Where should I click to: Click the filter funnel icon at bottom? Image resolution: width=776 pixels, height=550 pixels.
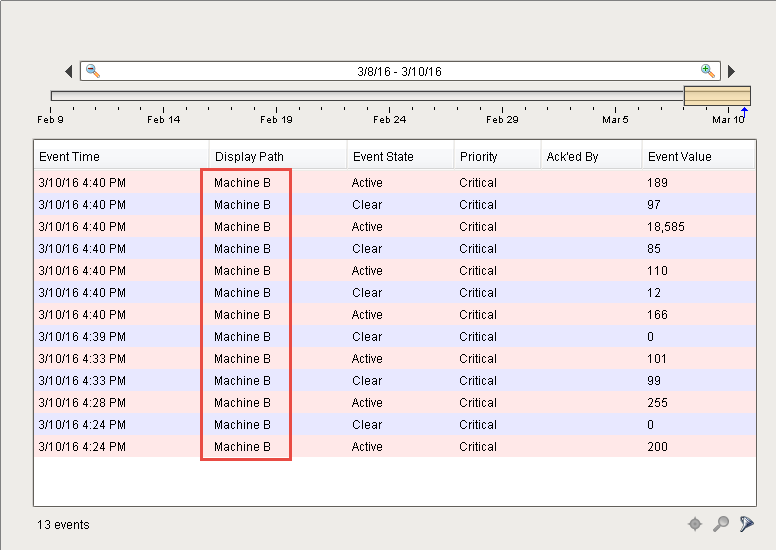click(747, 524)
